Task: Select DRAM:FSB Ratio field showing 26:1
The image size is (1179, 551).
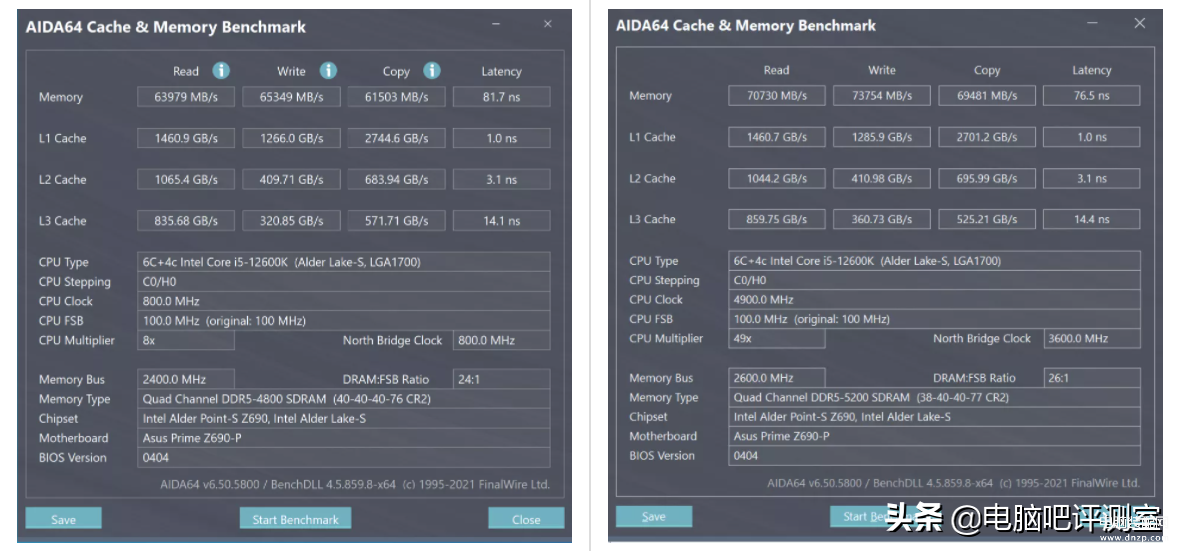Action: 1092,378
